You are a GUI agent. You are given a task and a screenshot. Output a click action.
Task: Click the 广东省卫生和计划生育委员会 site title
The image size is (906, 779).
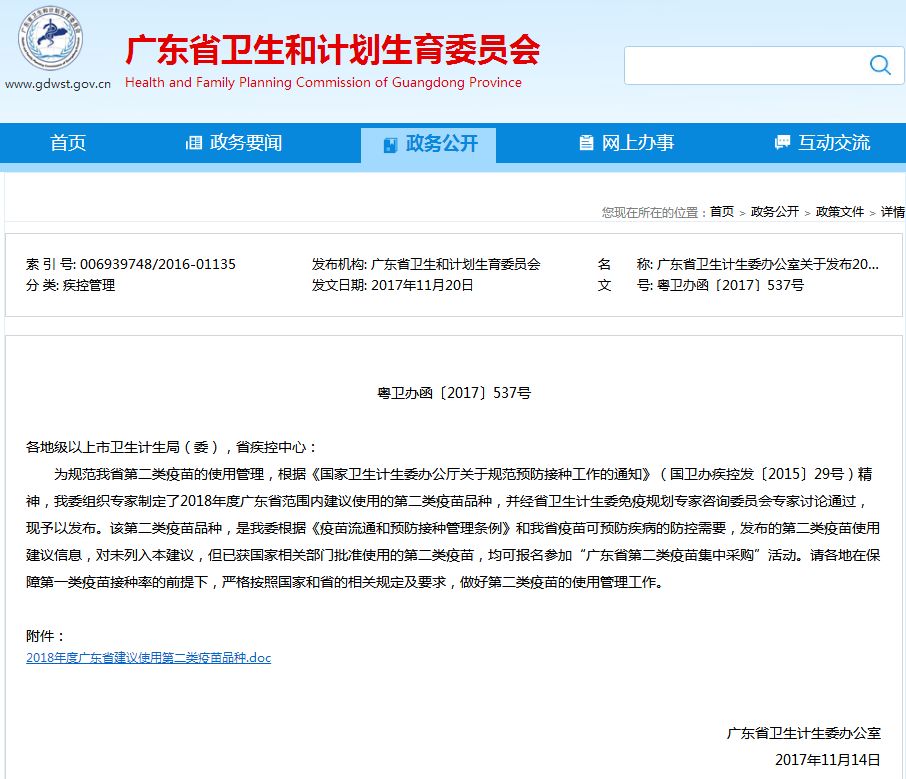(333, 50)
